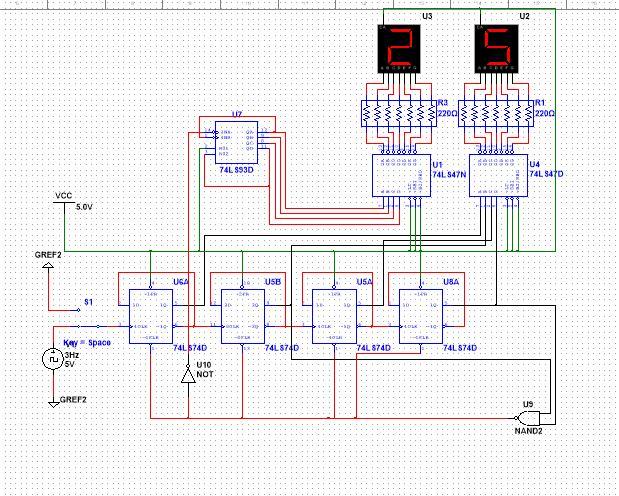
Task: Select the U5A flip-flop block
Action: pyautogui.click(x=334, y=316)
